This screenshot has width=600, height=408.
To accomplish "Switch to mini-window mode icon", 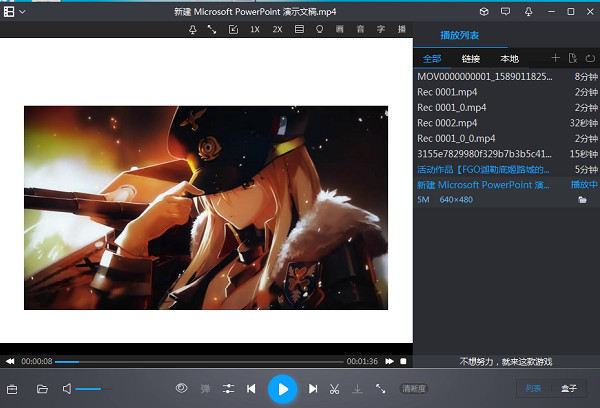I will pos(233,29).
